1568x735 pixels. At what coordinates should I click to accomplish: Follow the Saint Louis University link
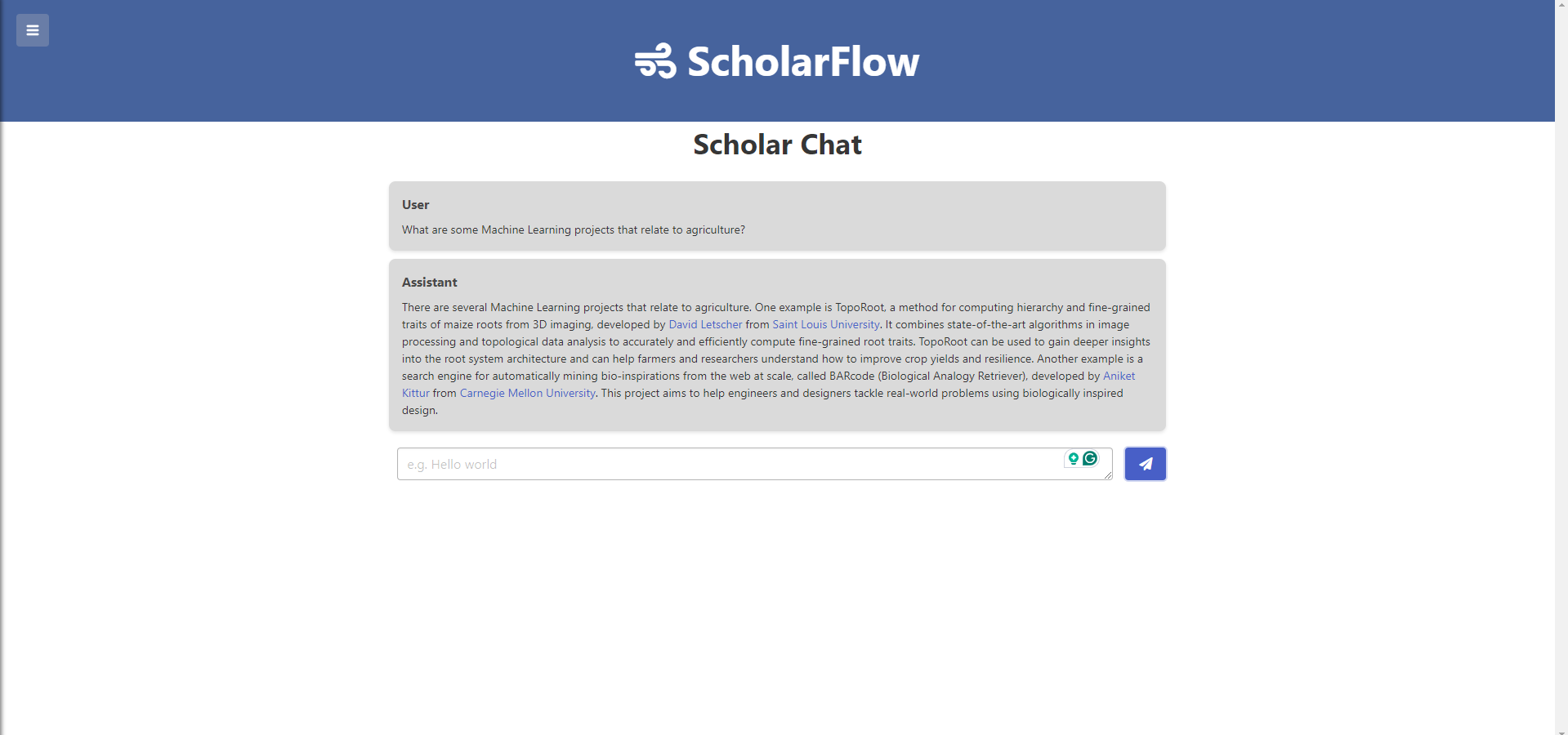tap(825, 324)
